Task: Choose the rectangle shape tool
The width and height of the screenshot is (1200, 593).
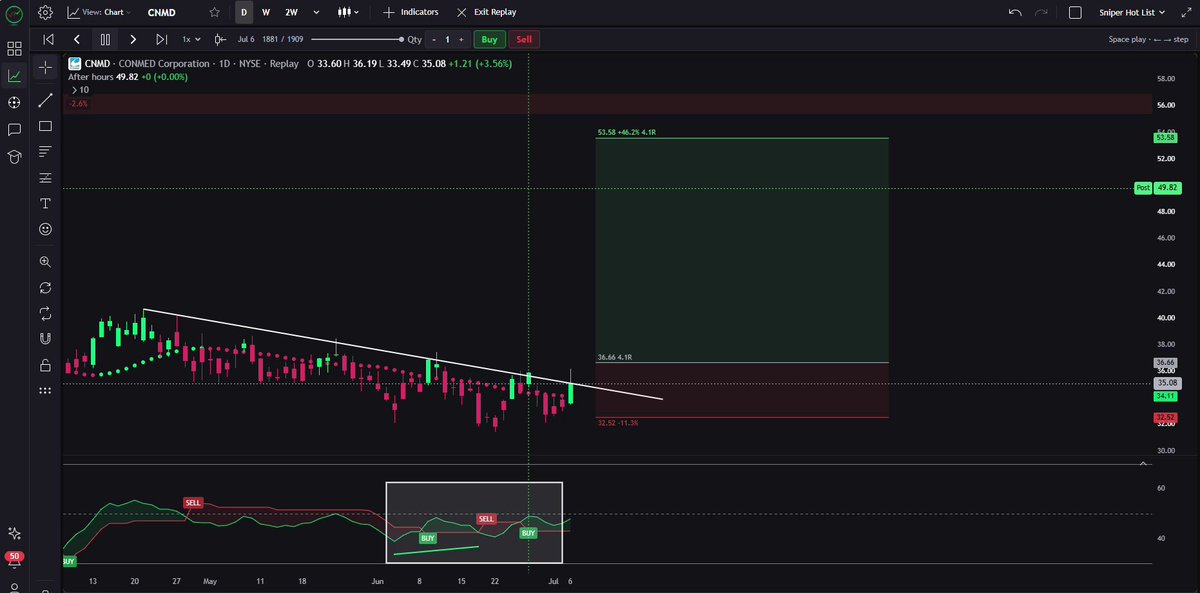Action: (x=45, y=126)
